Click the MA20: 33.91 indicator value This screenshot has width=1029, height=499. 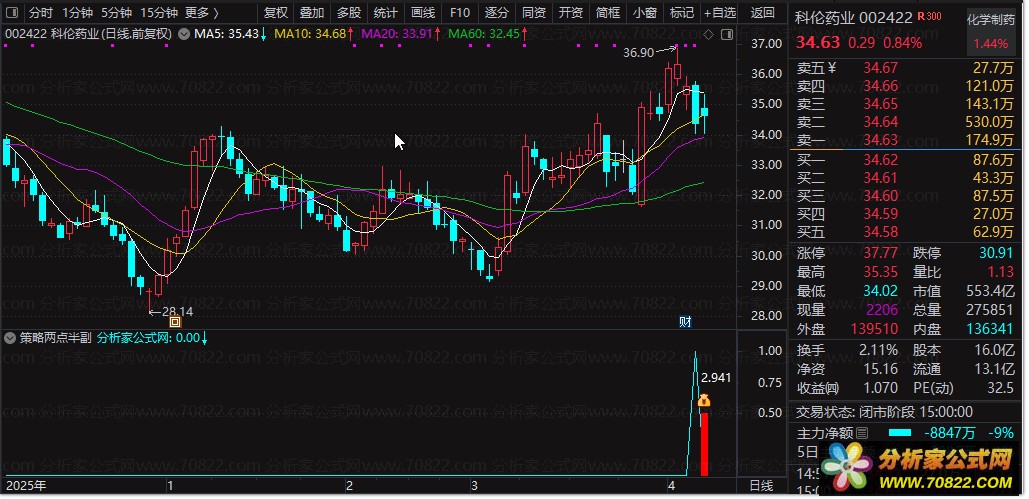399,33
